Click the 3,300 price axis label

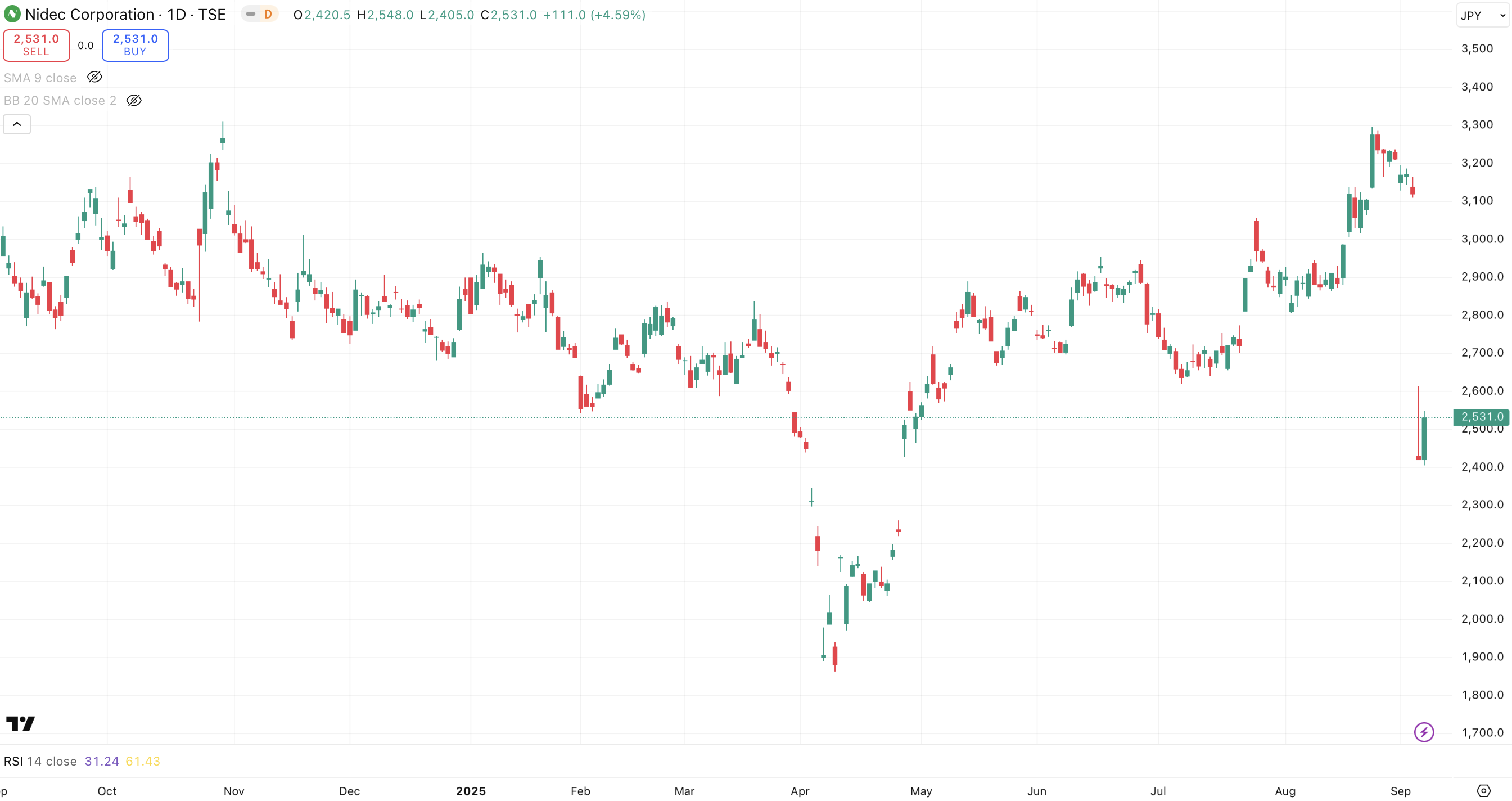pos(1477,124)
